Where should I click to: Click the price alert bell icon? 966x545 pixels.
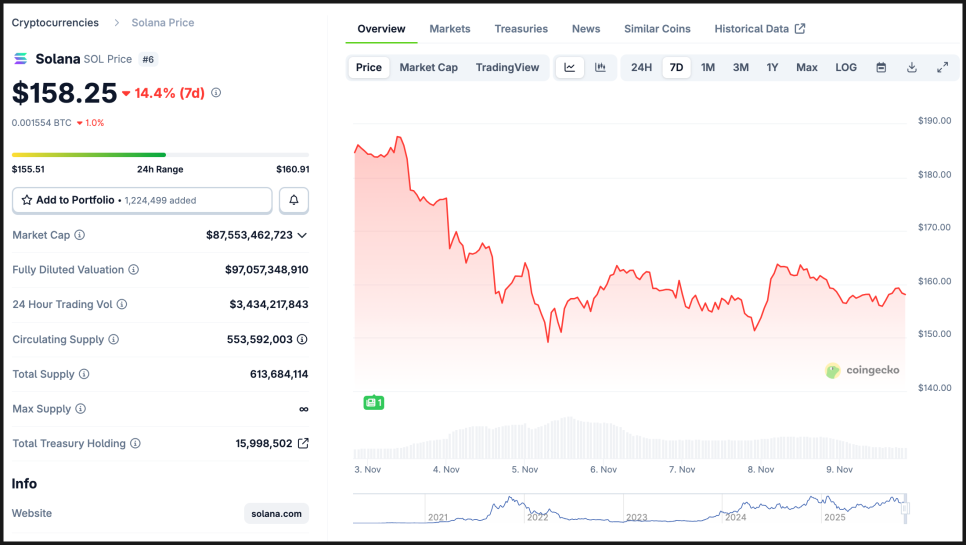coord(294,200)
